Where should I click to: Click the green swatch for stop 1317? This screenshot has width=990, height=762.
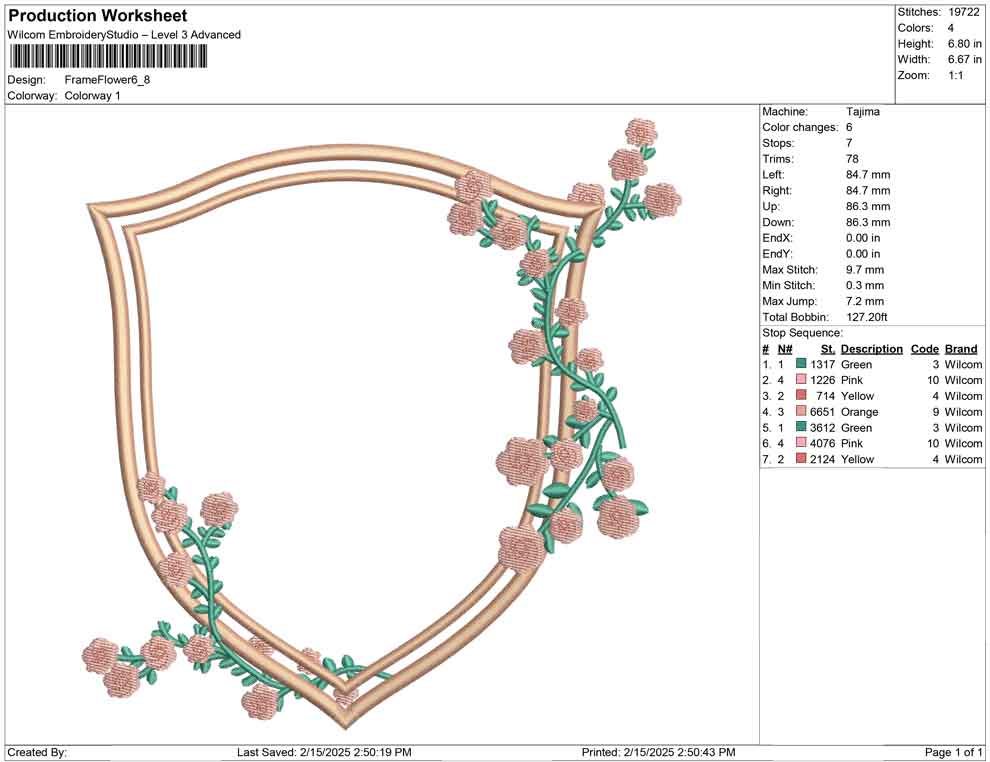pyautogui.click(x=801, y=364)
